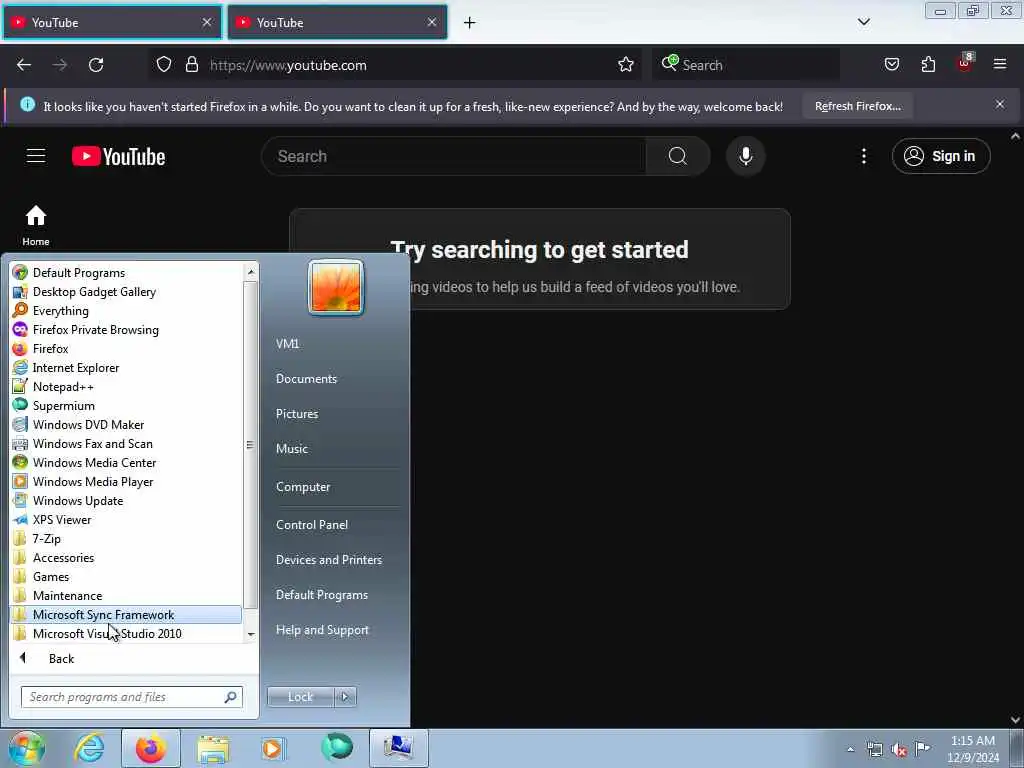
Task: Click the site security padlock icon
Action: 191,65
